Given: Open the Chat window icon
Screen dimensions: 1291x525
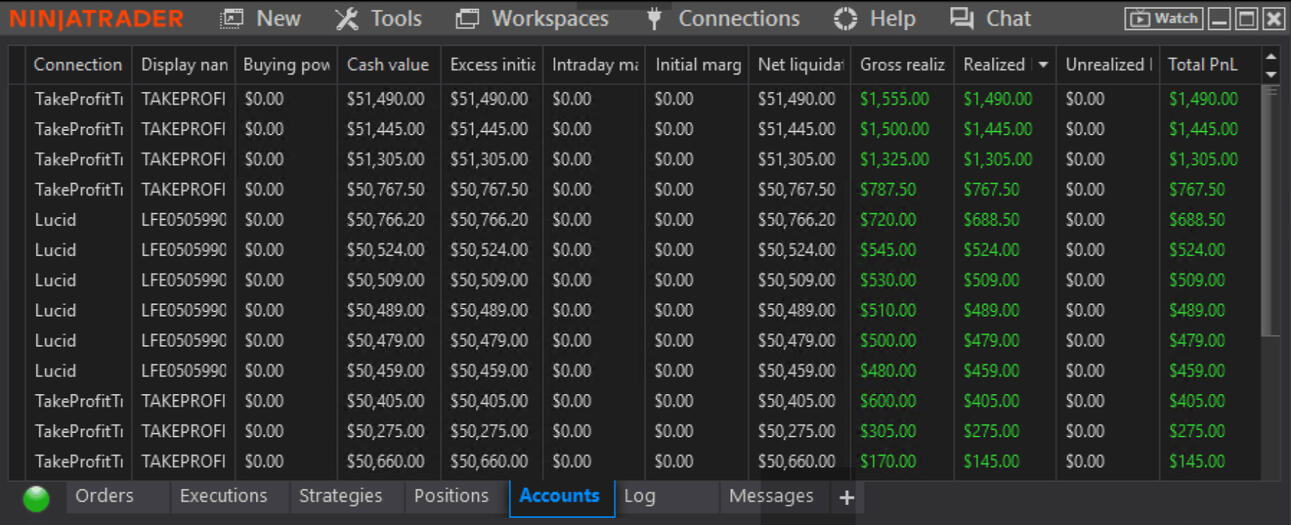Looking at the screenshot, I should click(x=962, y=18).
